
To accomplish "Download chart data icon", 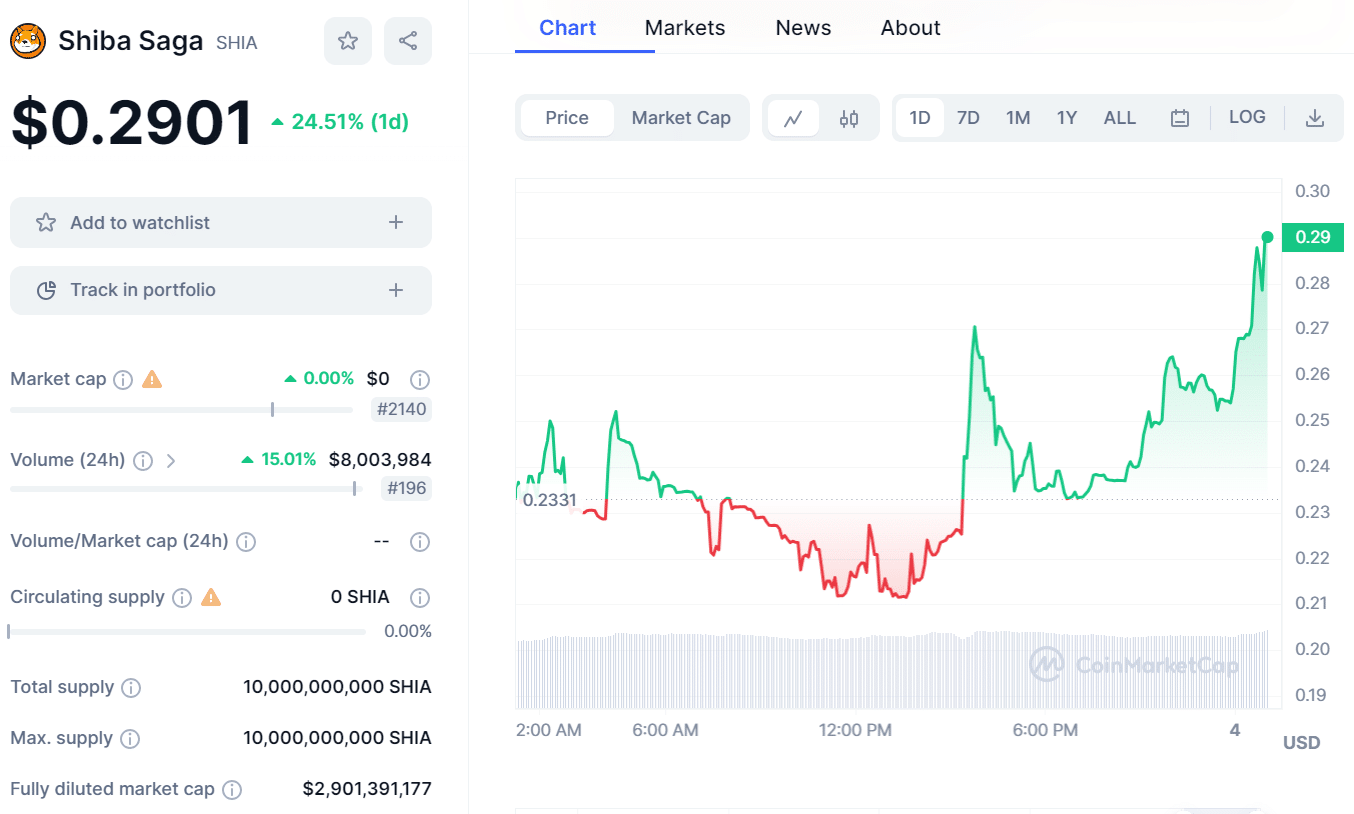I will coord(1315,118).
